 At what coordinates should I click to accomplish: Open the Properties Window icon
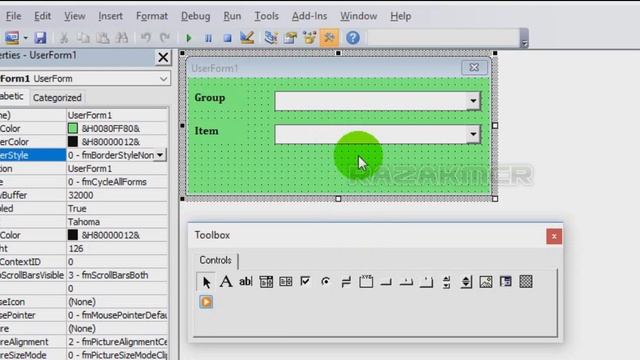290,38
